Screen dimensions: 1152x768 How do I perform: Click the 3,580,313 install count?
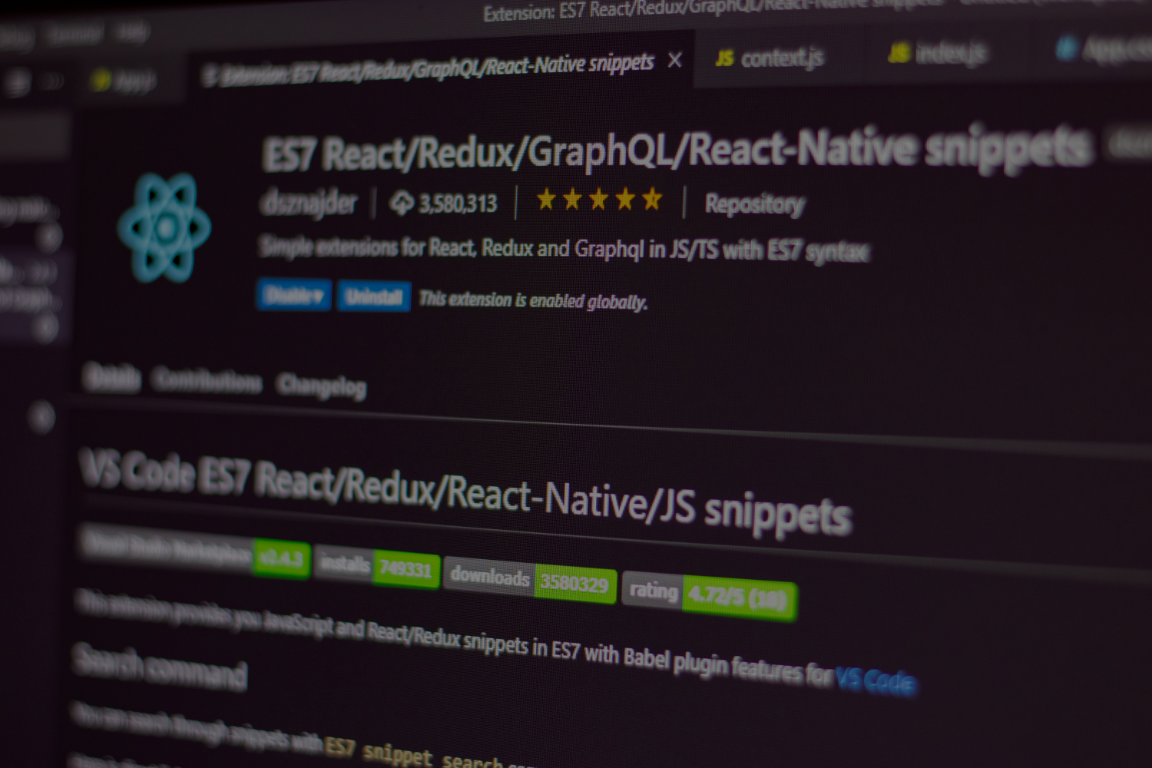[x=458, y=203]
